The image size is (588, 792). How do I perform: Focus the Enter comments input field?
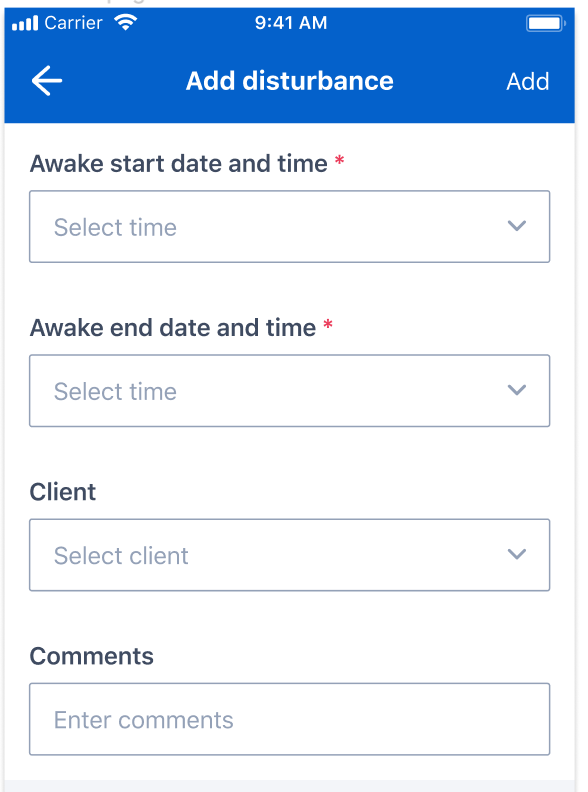[x=289, y=719]
